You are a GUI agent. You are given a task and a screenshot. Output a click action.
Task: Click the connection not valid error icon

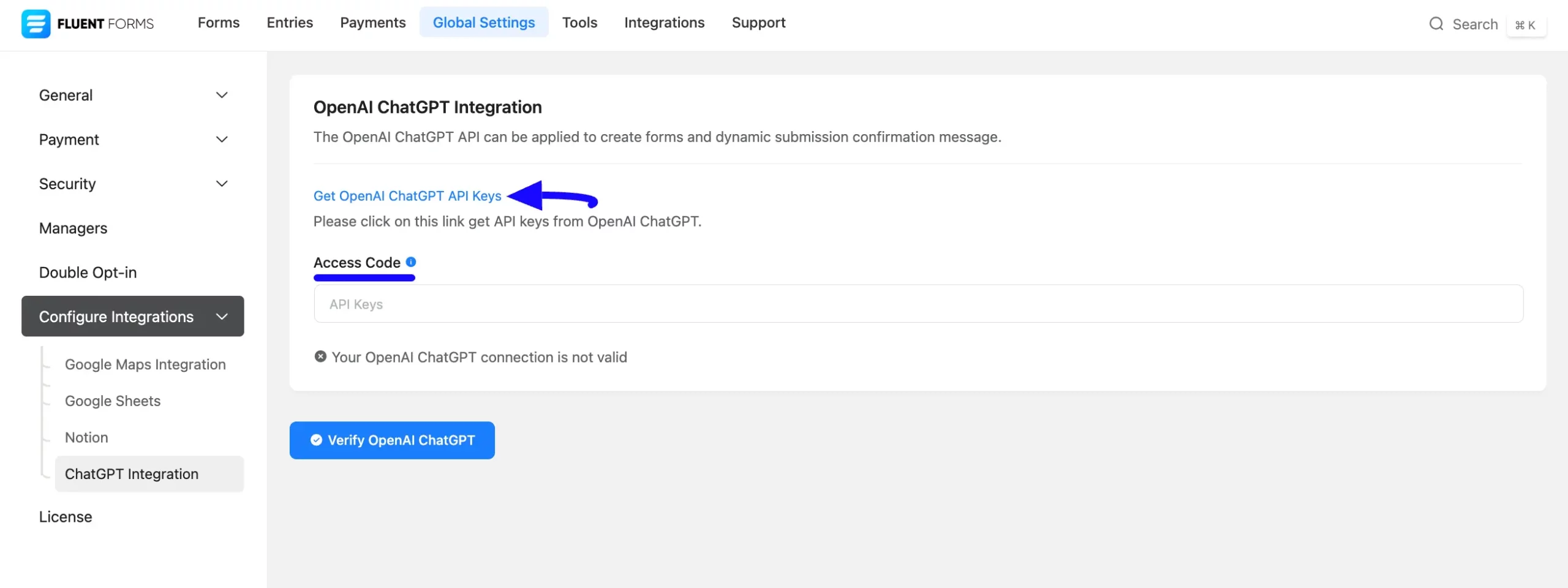point(320,356)
